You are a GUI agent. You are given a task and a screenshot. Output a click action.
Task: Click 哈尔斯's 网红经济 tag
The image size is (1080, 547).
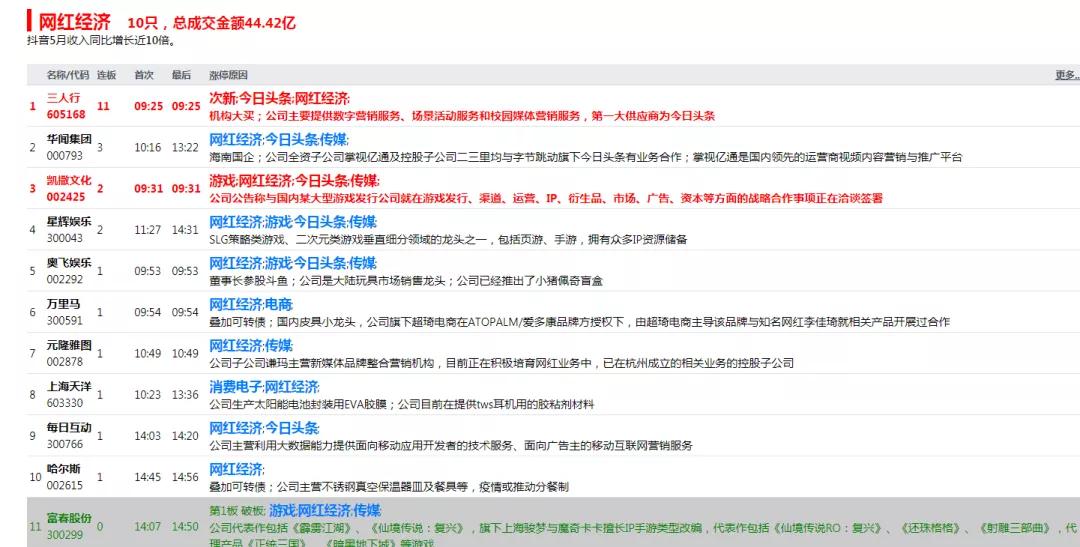[x=237, y=469]
